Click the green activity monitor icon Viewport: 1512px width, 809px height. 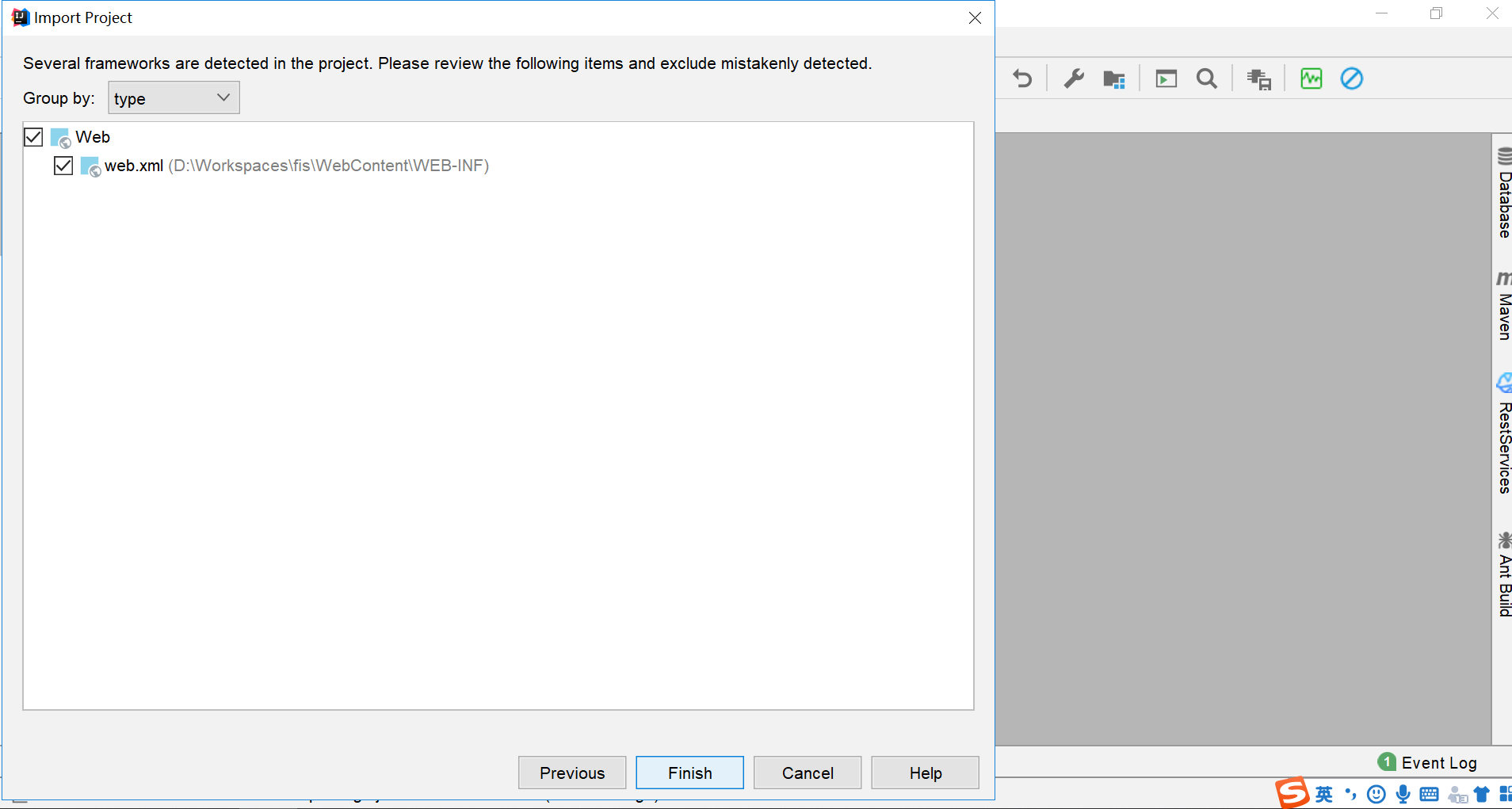(x=1312, y=78)
